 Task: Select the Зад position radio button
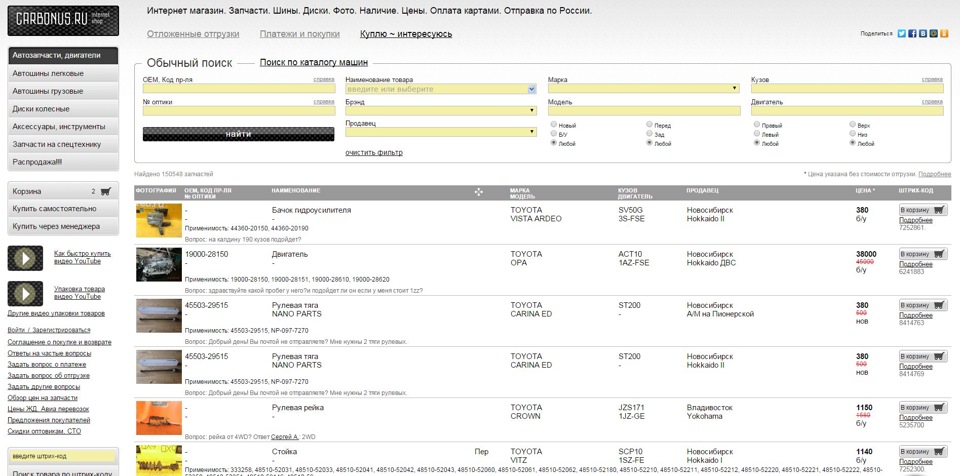coord(650,134)
